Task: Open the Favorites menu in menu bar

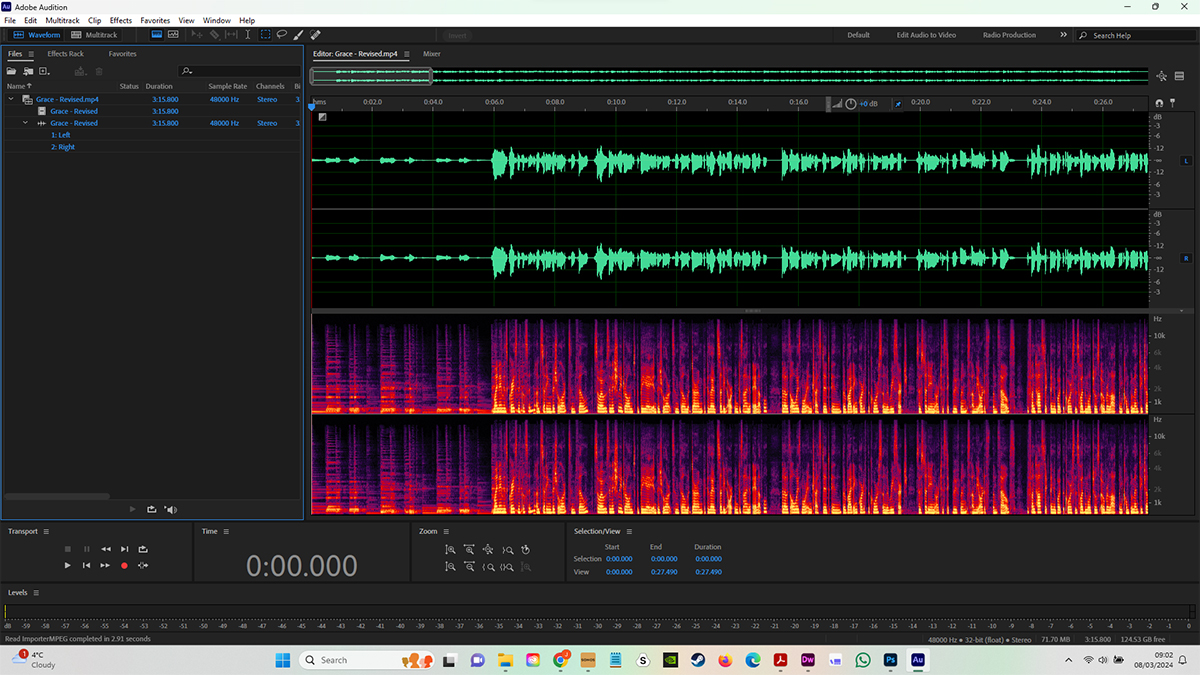Action: click(155, 20)
